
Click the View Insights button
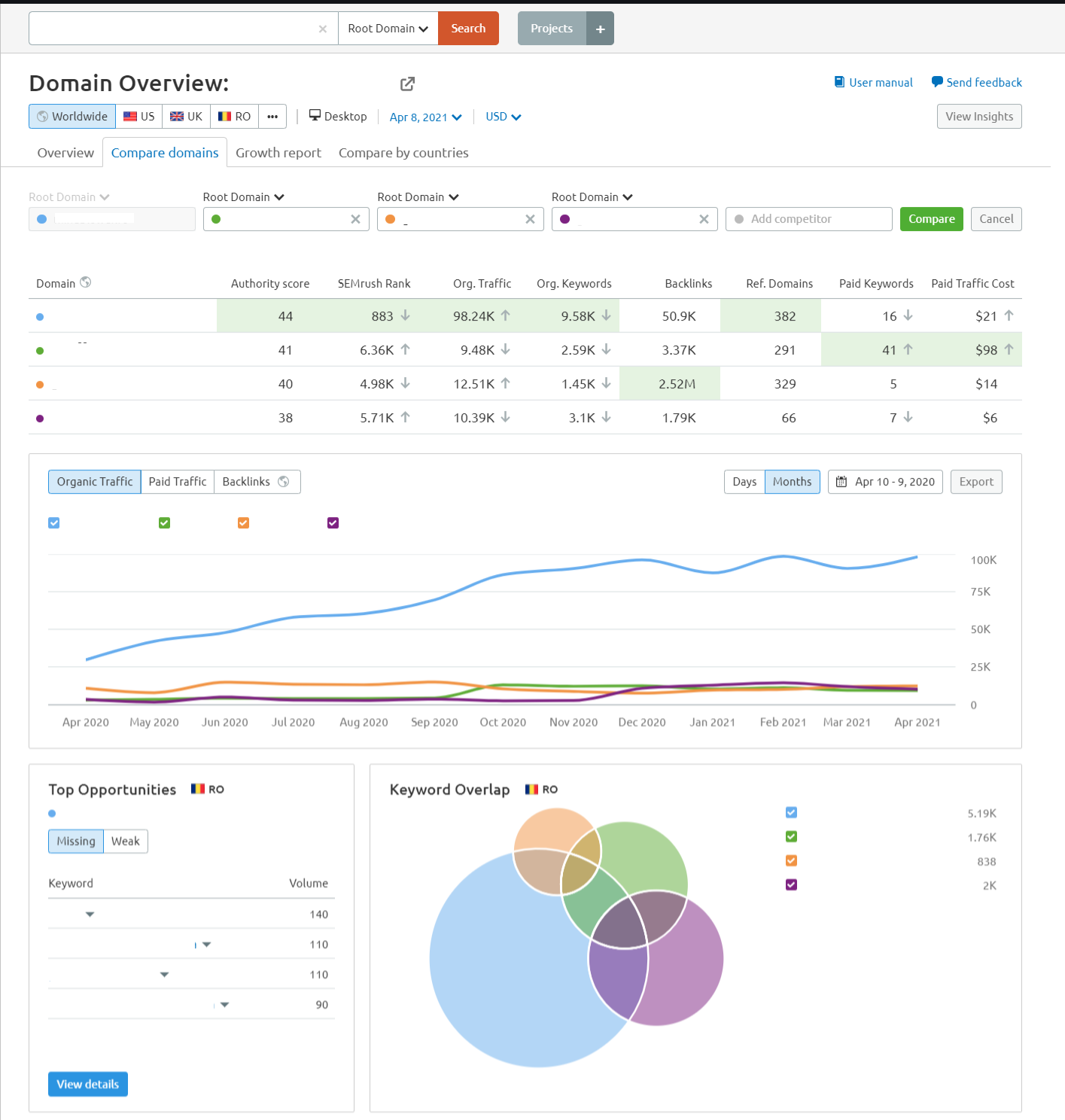(979, 117)
